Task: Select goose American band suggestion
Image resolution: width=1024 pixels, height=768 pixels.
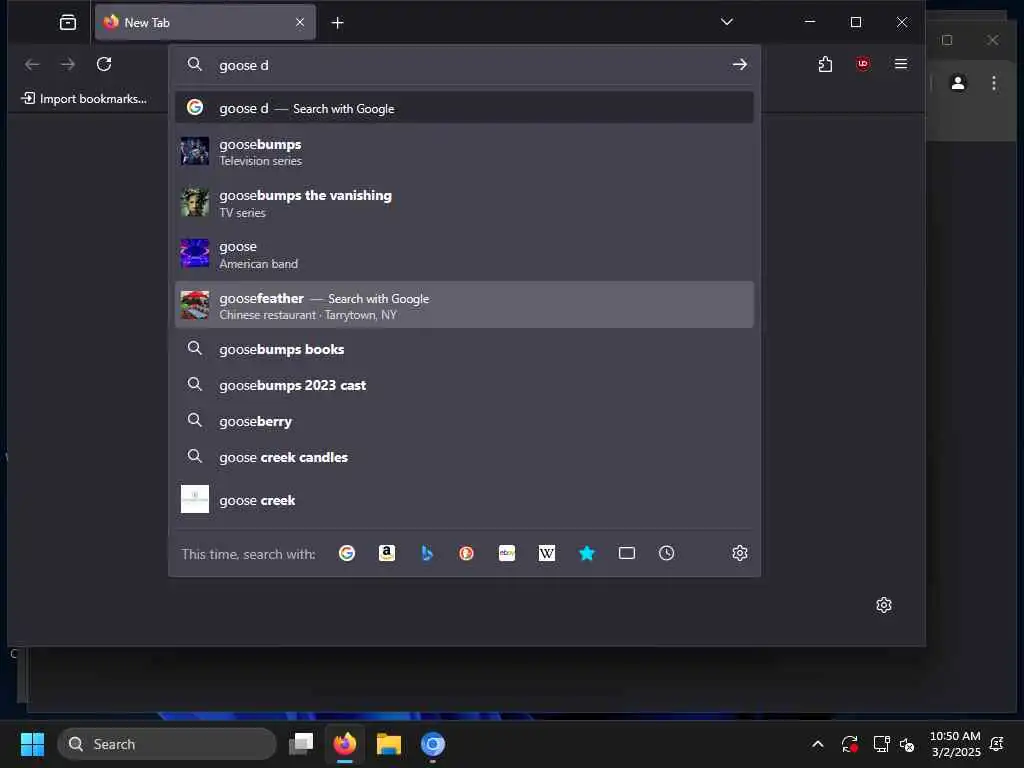Action: tap(464, 254)
